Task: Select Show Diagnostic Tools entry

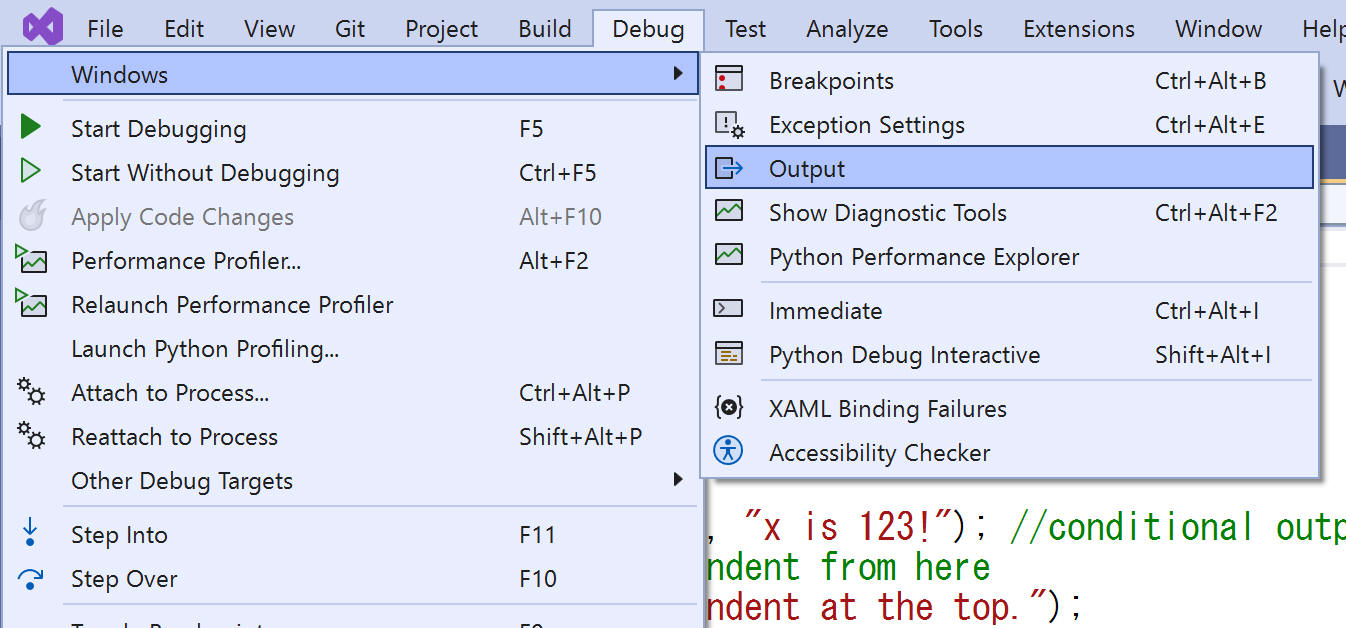Action: [x=1009, y=212]
